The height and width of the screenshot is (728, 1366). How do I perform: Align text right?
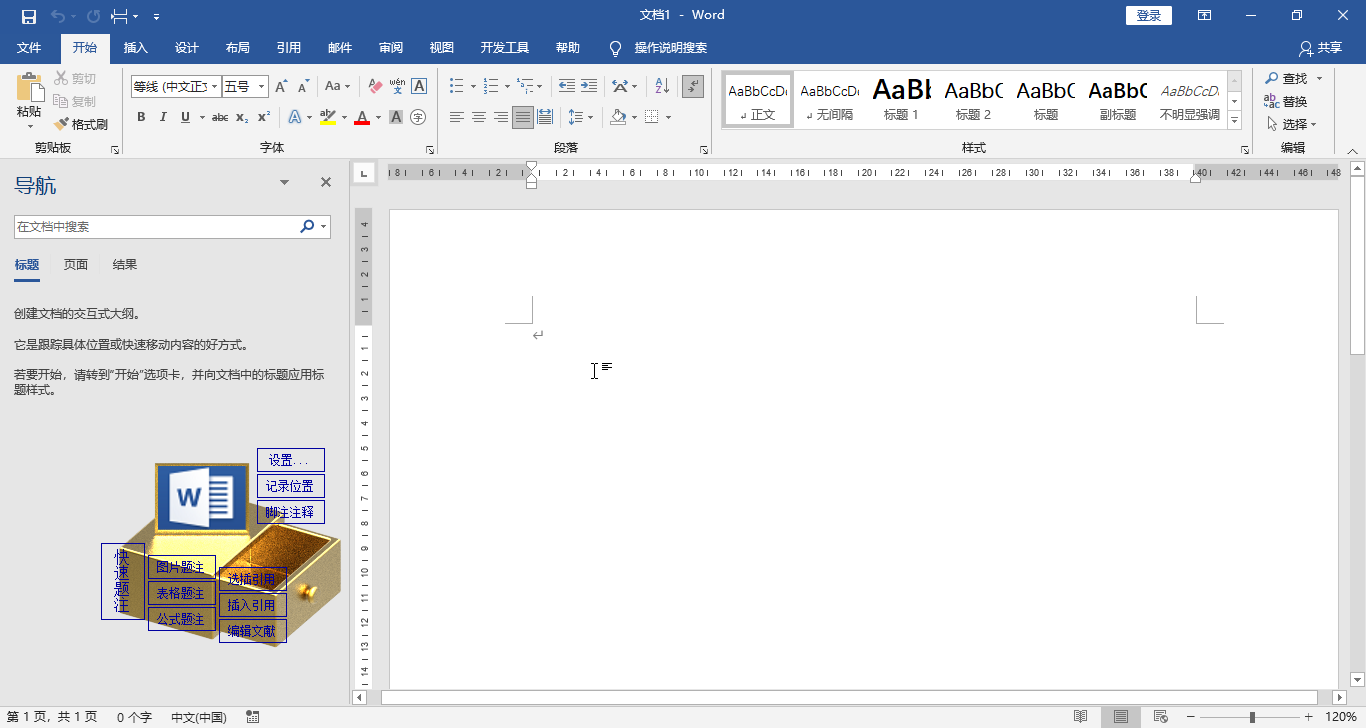coord(501,117)
